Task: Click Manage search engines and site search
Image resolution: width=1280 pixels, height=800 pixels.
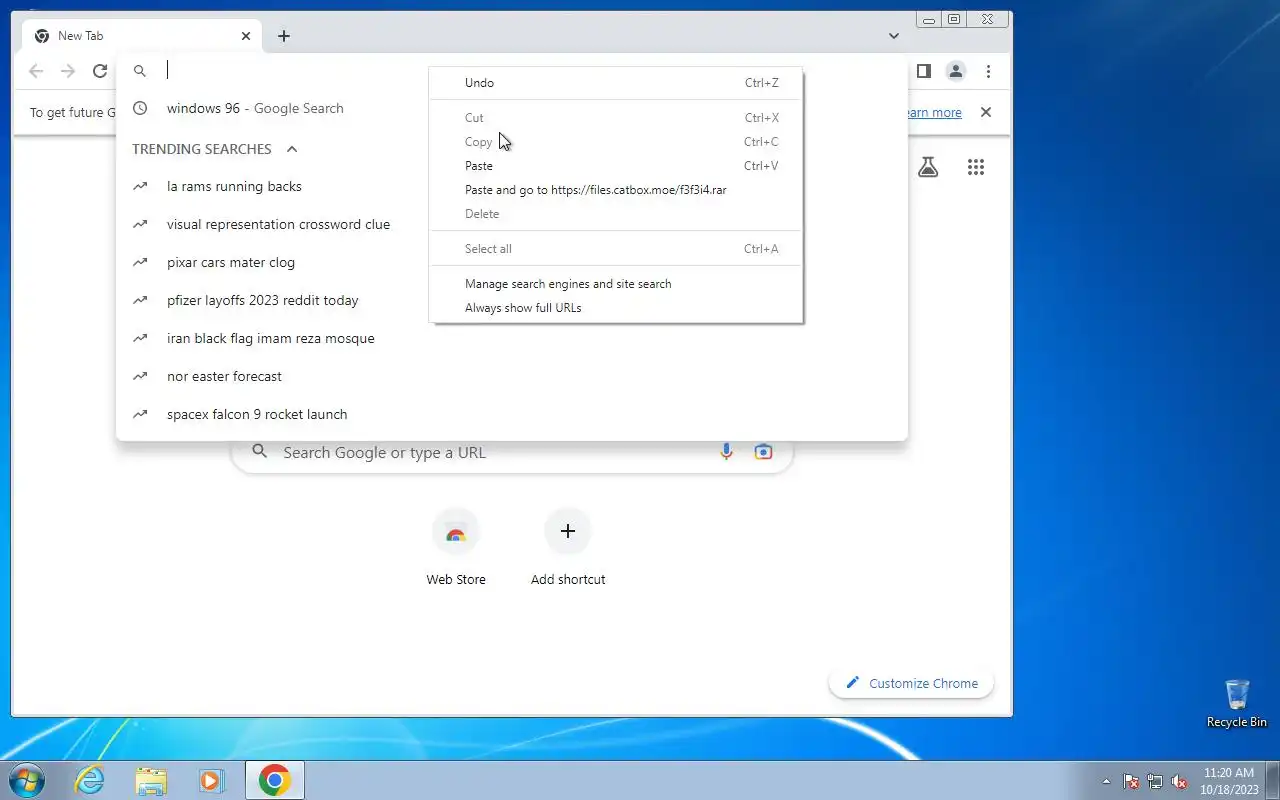Action: (616, 284)
